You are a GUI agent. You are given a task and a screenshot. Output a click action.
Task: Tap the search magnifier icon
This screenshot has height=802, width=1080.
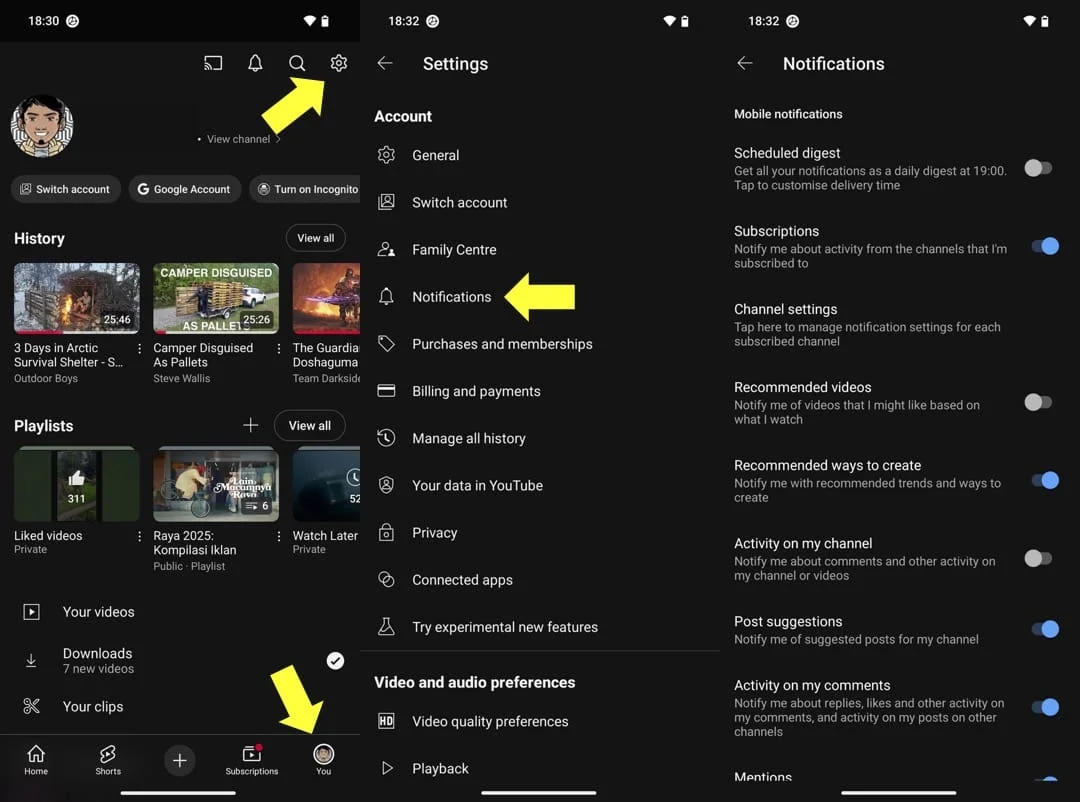(297, 63)
